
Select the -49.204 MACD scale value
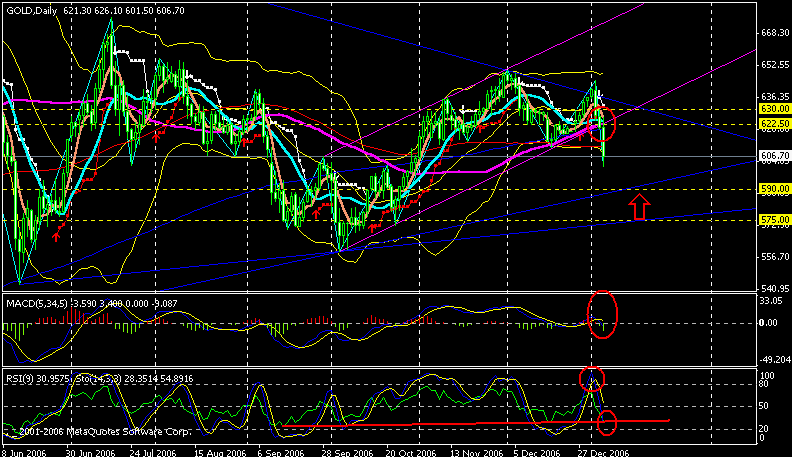pyautogui.click(x=775, y=360)
